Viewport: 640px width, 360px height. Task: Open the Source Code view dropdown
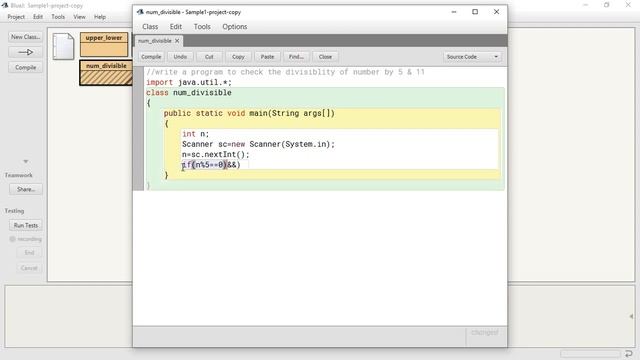point(472,57)
